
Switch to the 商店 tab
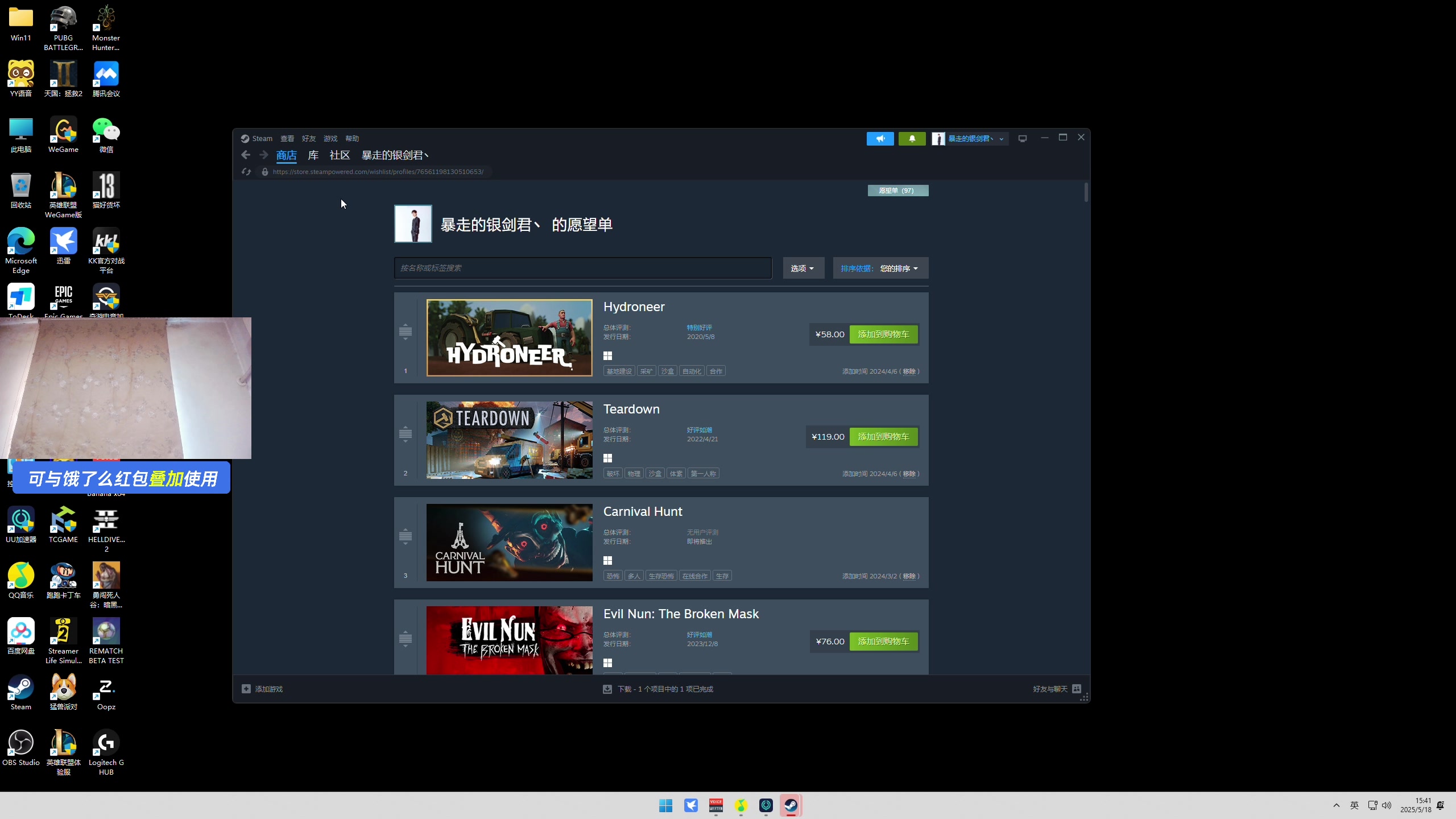tap(287, 155)
